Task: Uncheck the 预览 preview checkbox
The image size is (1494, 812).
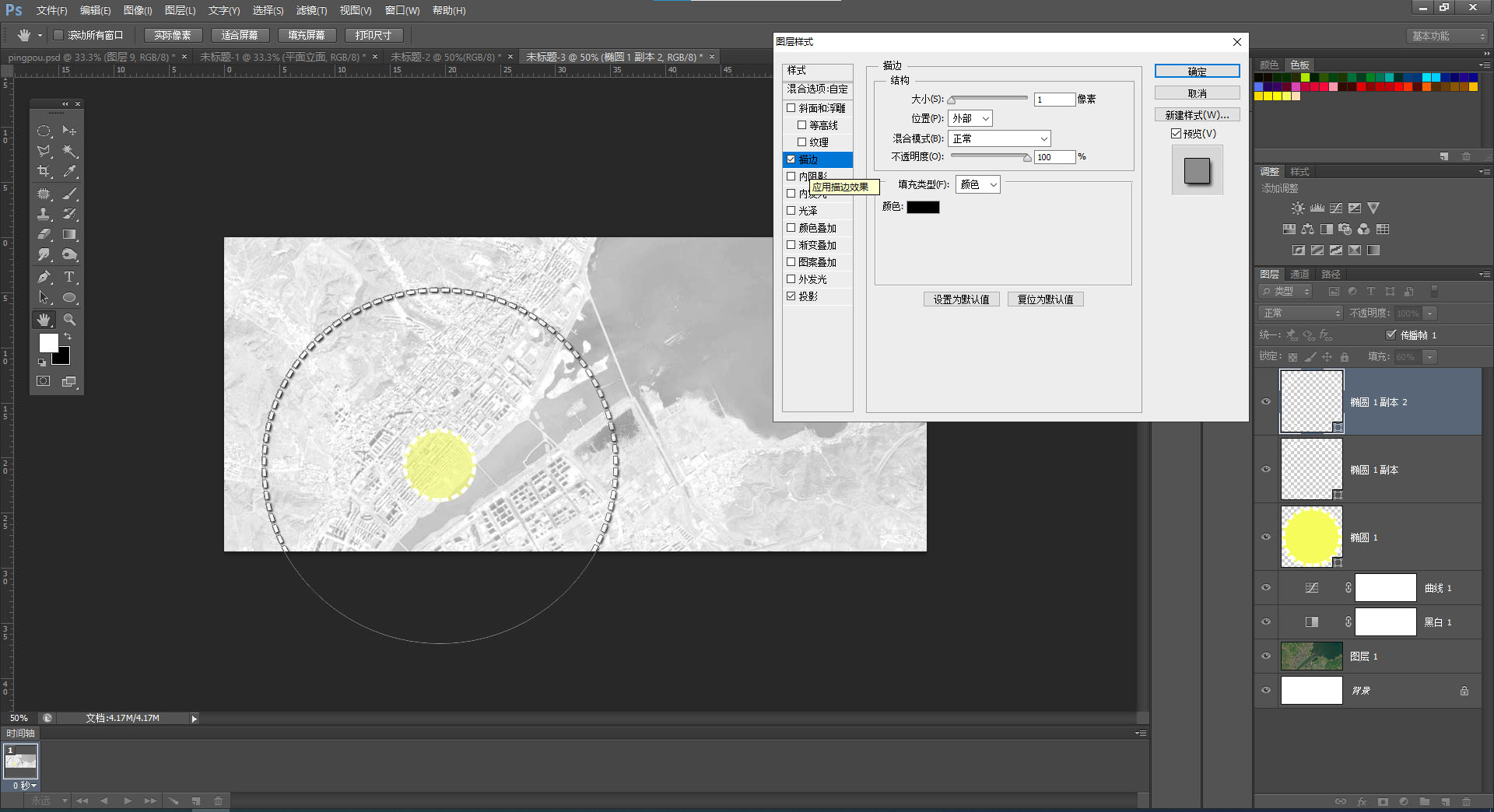Action: point(1176,134)
